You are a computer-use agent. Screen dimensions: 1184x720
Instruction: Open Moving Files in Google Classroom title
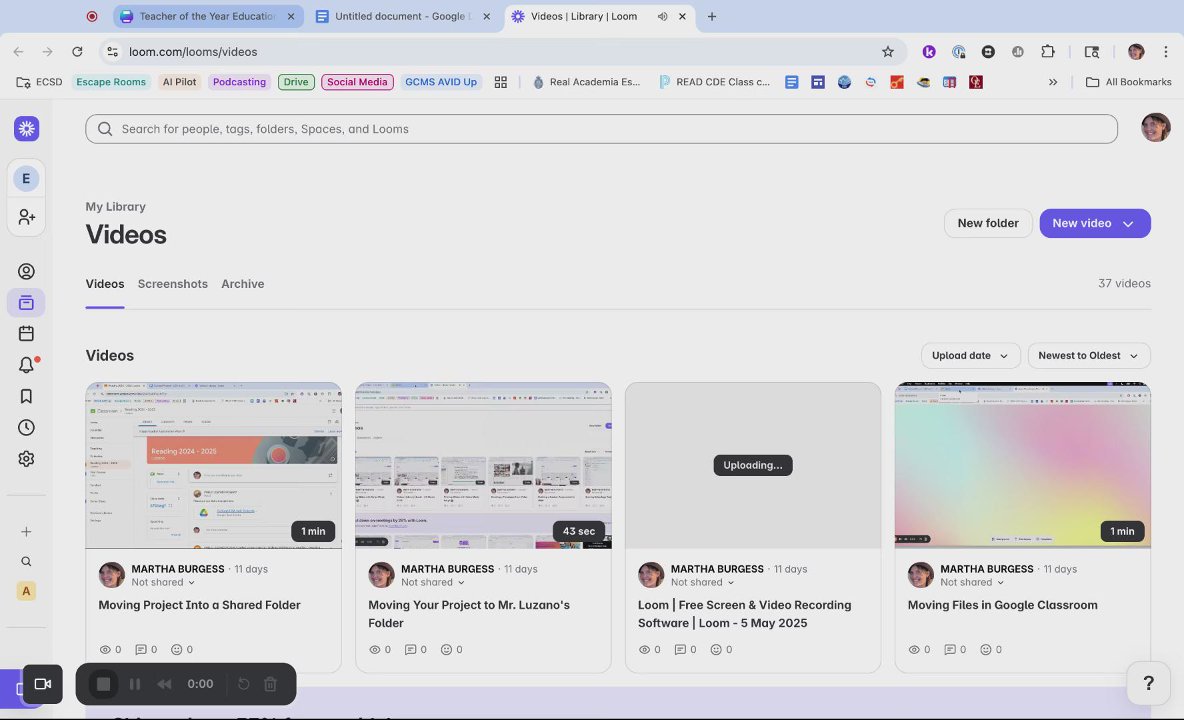[x=1002, y=605]
